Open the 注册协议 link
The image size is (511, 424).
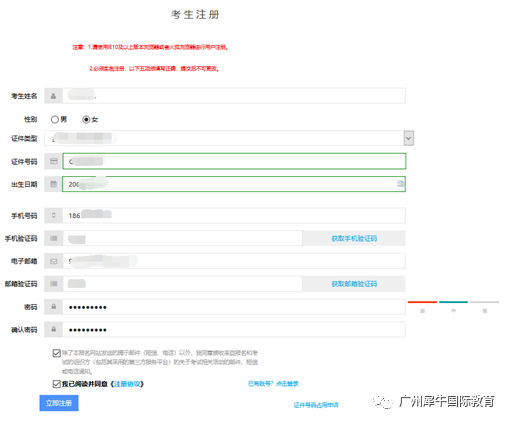[x=127, y=384]
